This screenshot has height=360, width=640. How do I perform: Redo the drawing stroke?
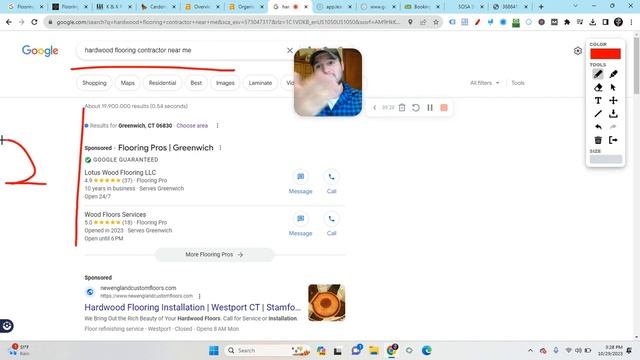(613, 127)
